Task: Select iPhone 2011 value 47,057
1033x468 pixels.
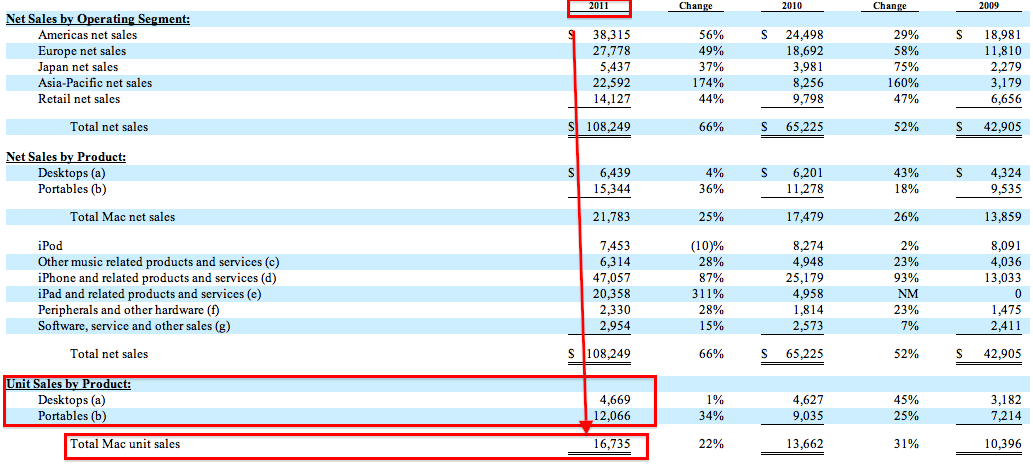Action: click(611, 278)
